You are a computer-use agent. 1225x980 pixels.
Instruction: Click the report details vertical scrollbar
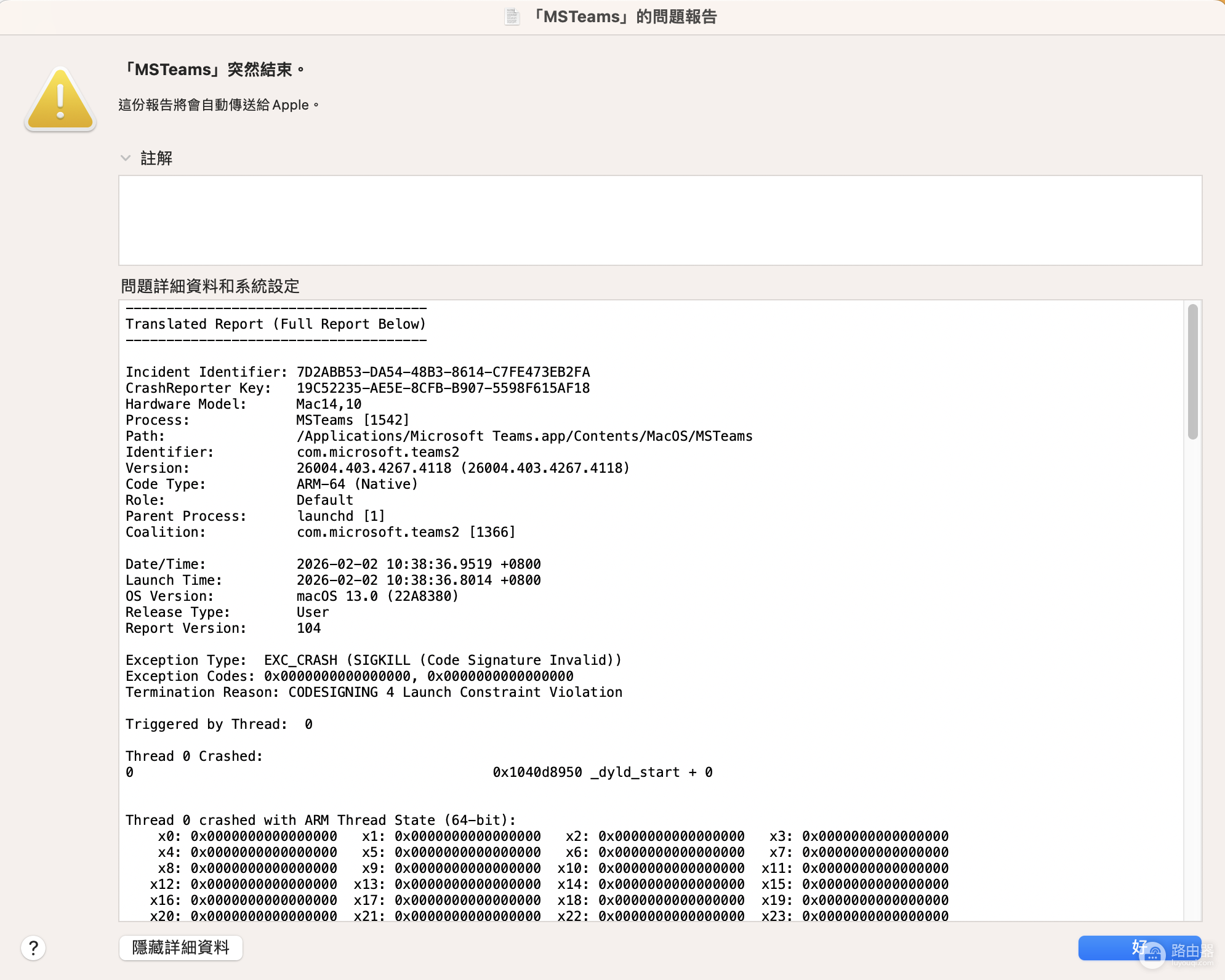click(x=1193, y=372)
